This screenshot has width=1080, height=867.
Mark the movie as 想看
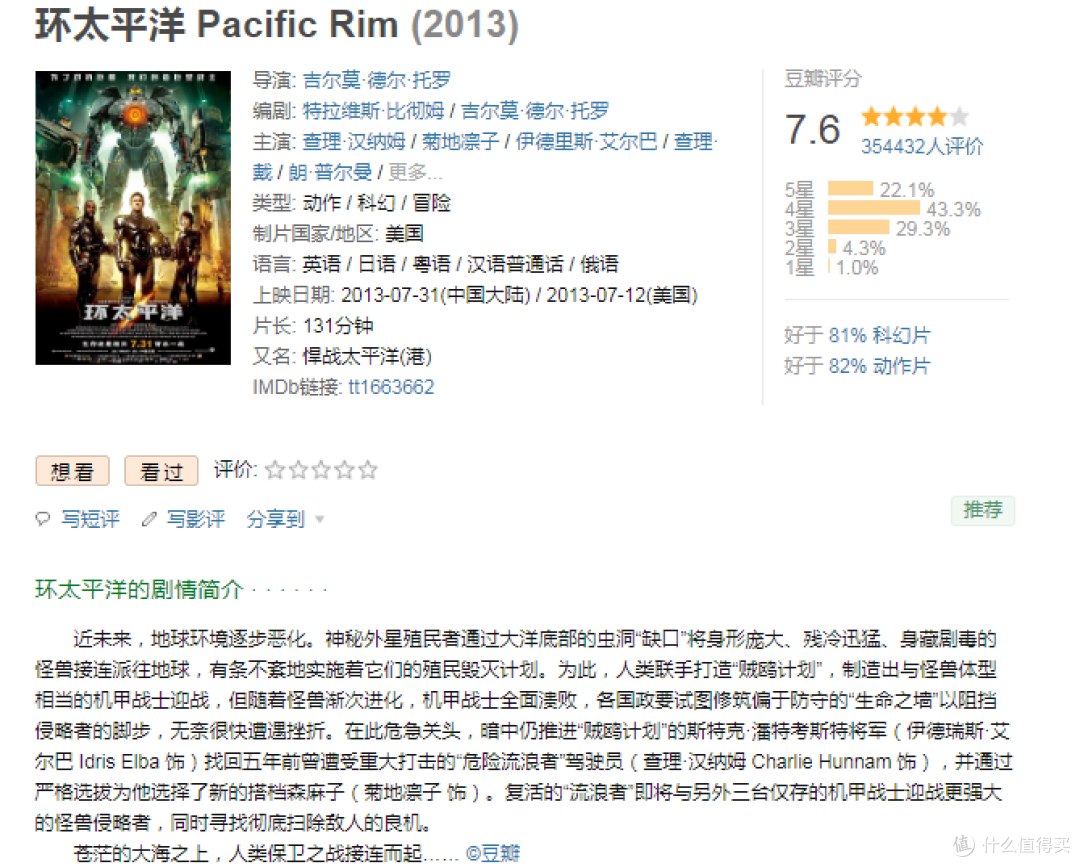[72, 471]
